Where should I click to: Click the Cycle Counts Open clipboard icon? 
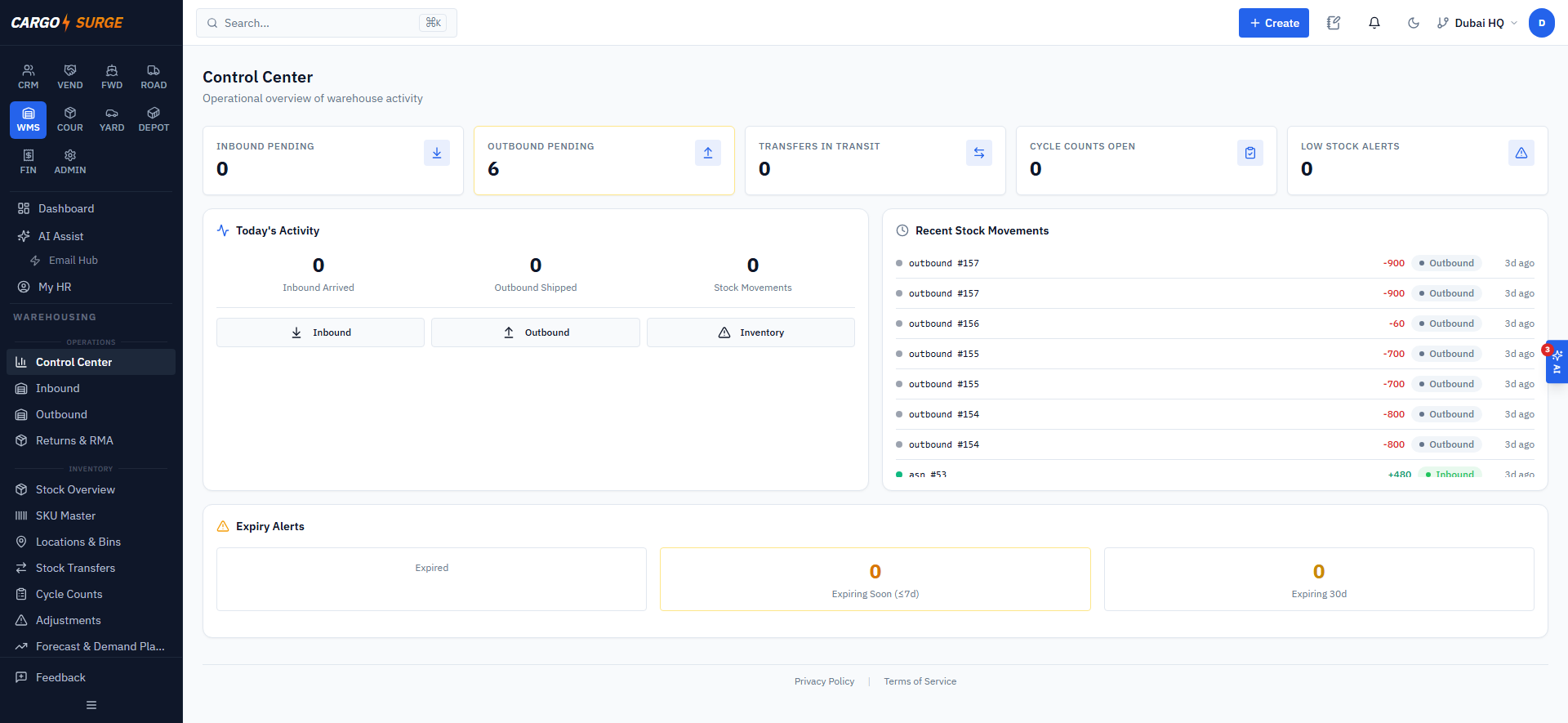(x=1250, y=153)
